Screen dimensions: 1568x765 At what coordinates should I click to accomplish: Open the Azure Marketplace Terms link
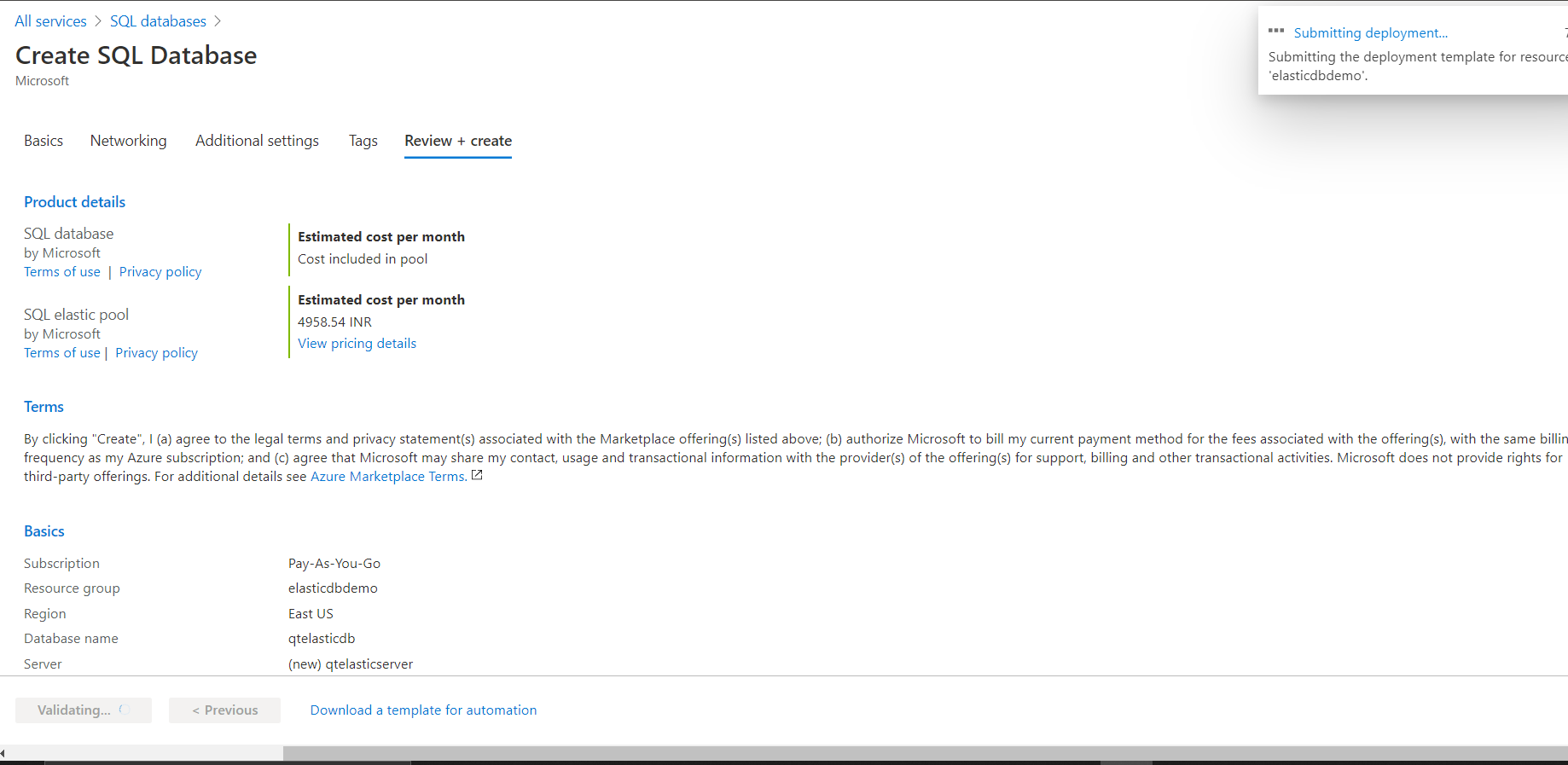(x=388, y=477)
